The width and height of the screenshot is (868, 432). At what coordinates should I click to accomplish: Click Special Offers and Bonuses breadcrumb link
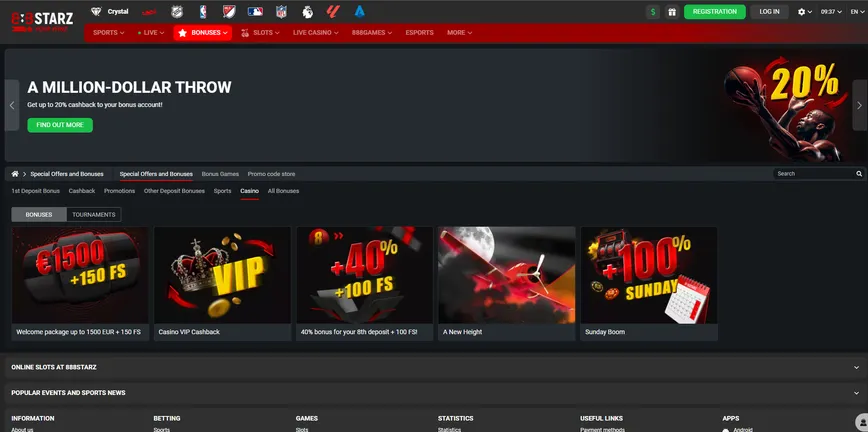click(67, 174)
